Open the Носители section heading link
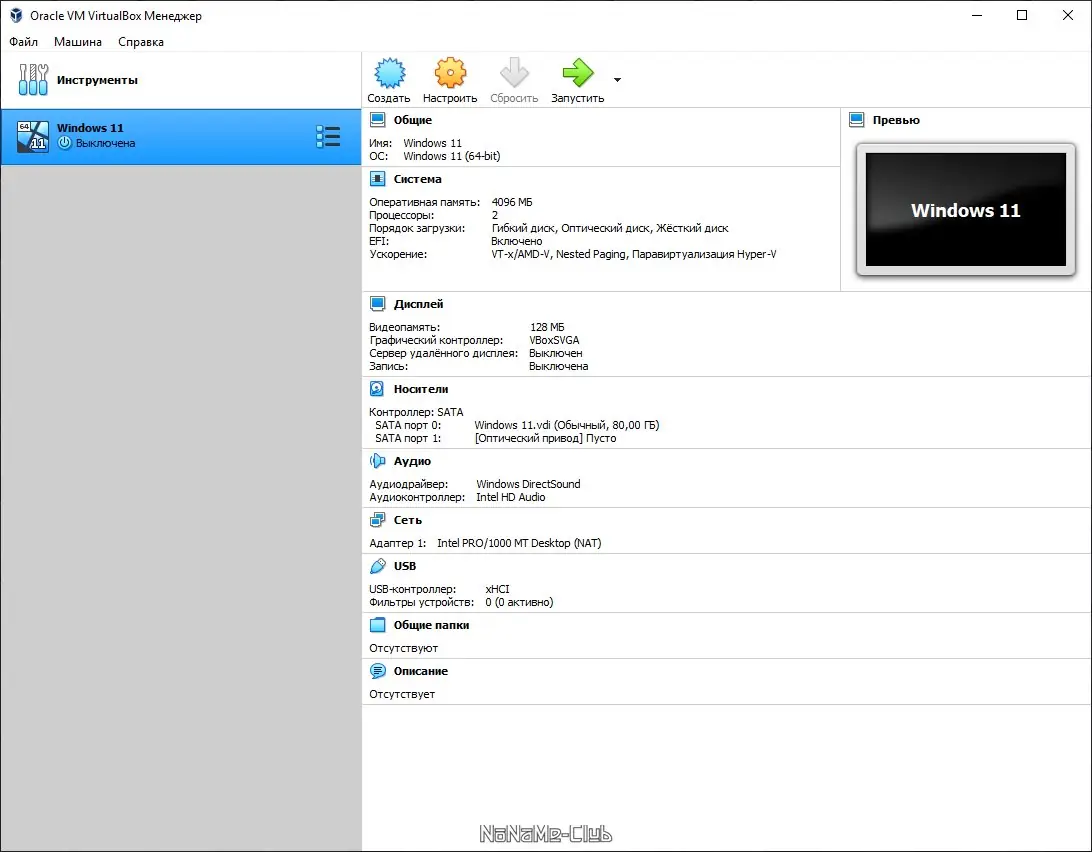Image resolution: width=1092 pixels, height=852 pixels. (x=421, y=389)
